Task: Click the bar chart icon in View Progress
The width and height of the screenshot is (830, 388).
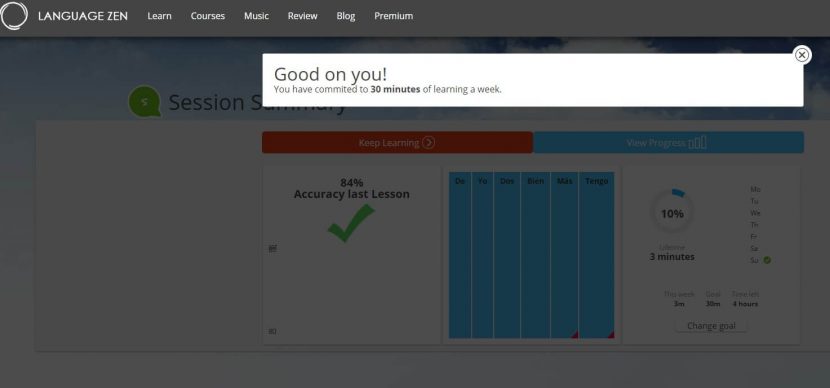Action: [697, 142]
